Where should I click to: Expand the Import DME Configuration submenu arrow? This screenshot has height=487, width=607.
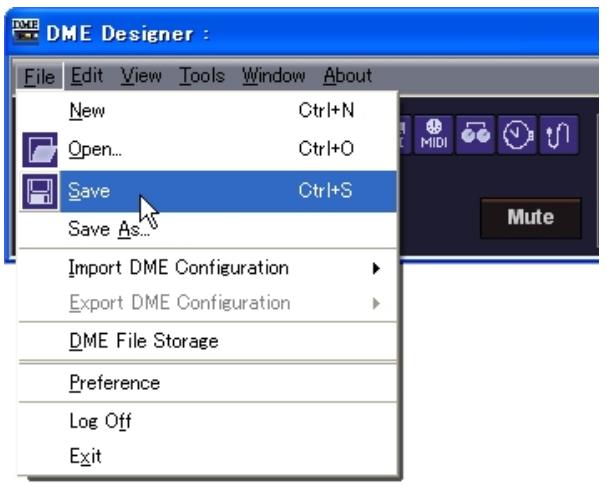click(376, 268)
